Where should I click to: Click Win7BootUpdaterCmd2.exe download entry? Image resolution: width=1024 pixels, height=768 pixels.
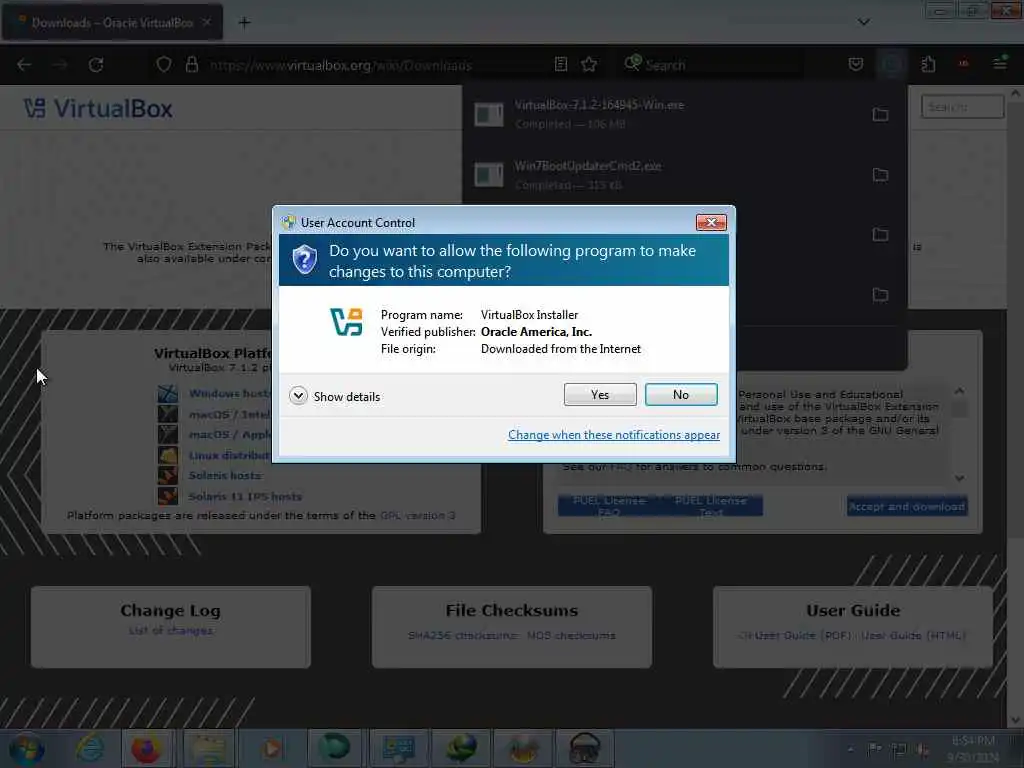coord(666,175)
